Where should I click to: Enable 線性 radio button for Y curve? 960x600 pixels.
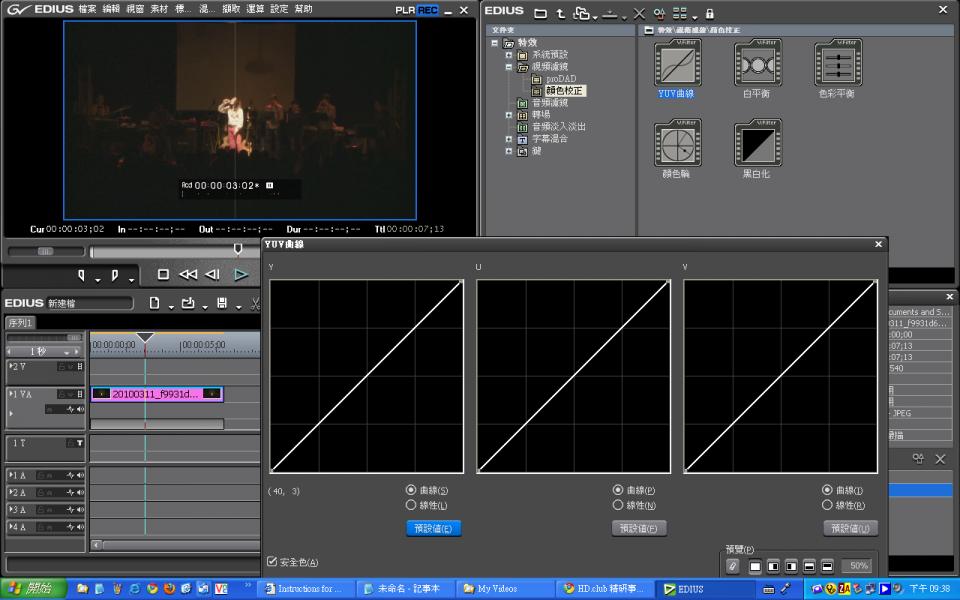[411, 506]
